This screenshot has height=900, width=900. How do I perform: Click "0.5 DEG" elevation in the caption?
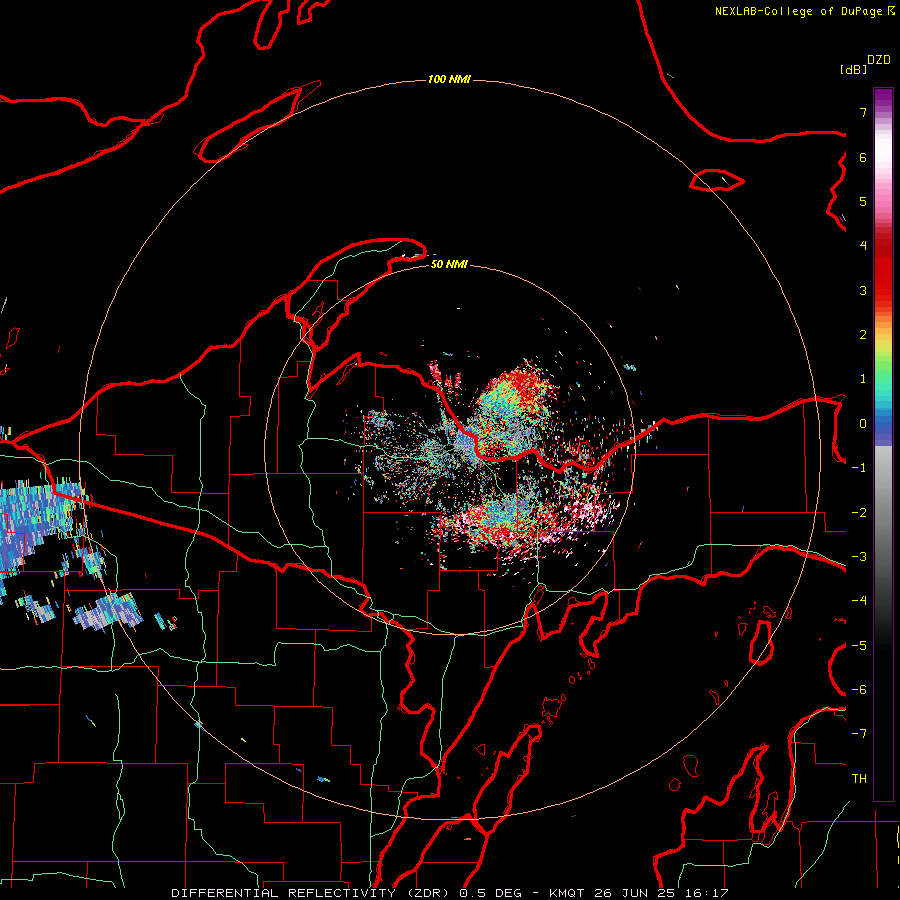[x=491, y=893]
